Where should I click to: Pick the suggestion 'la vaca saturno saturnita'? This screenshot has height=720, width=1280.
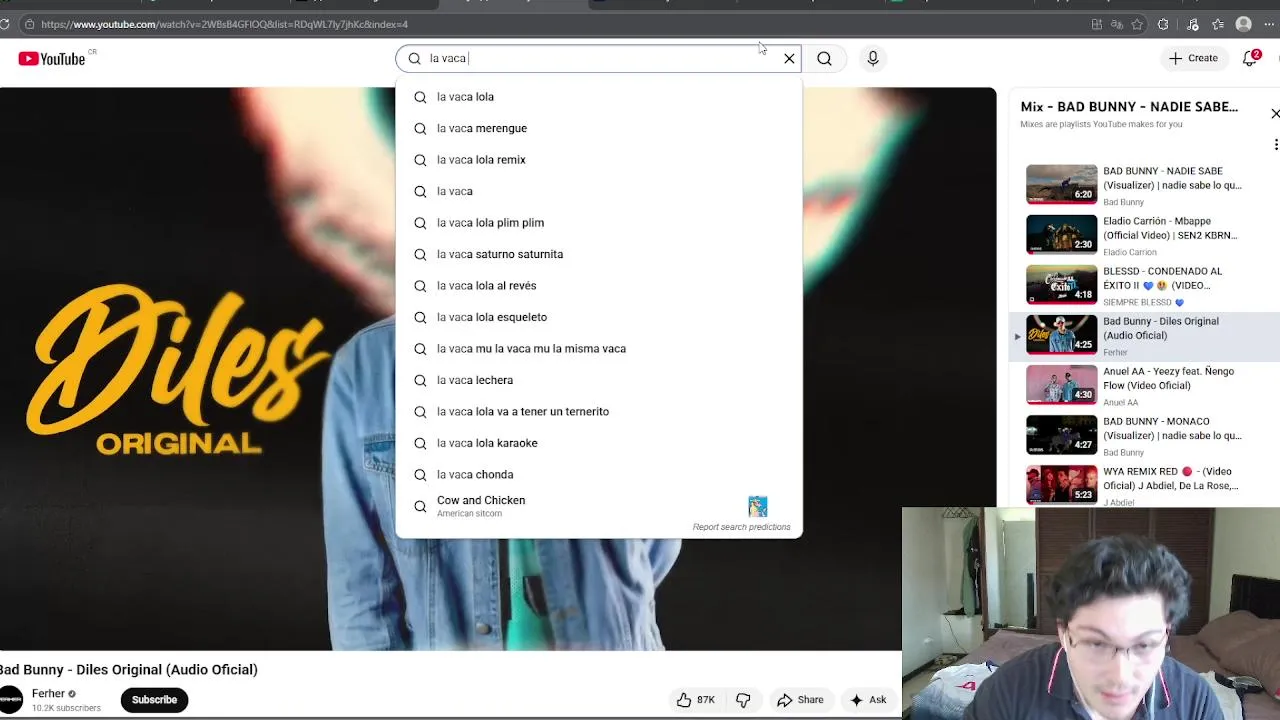coord(599,254)
